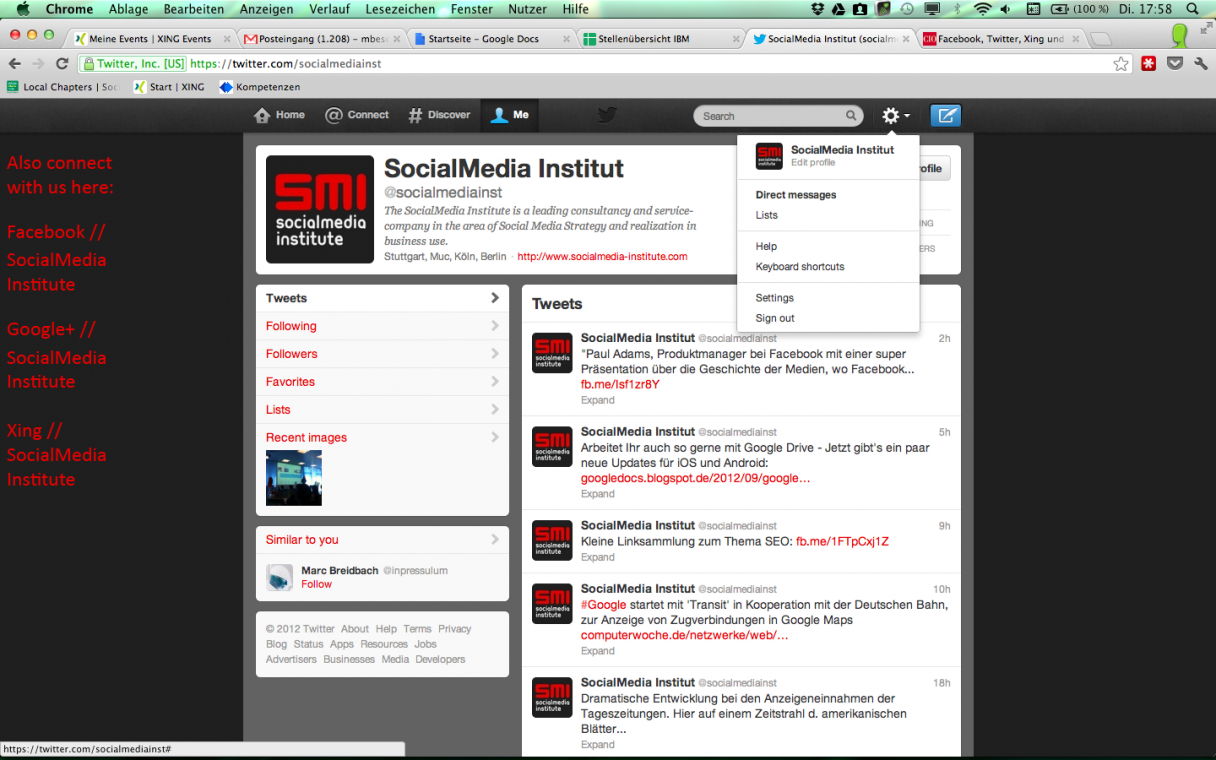1216x760 pixels.
Task: Select the Me tab in navbar
Action: (x=510, y=115)
